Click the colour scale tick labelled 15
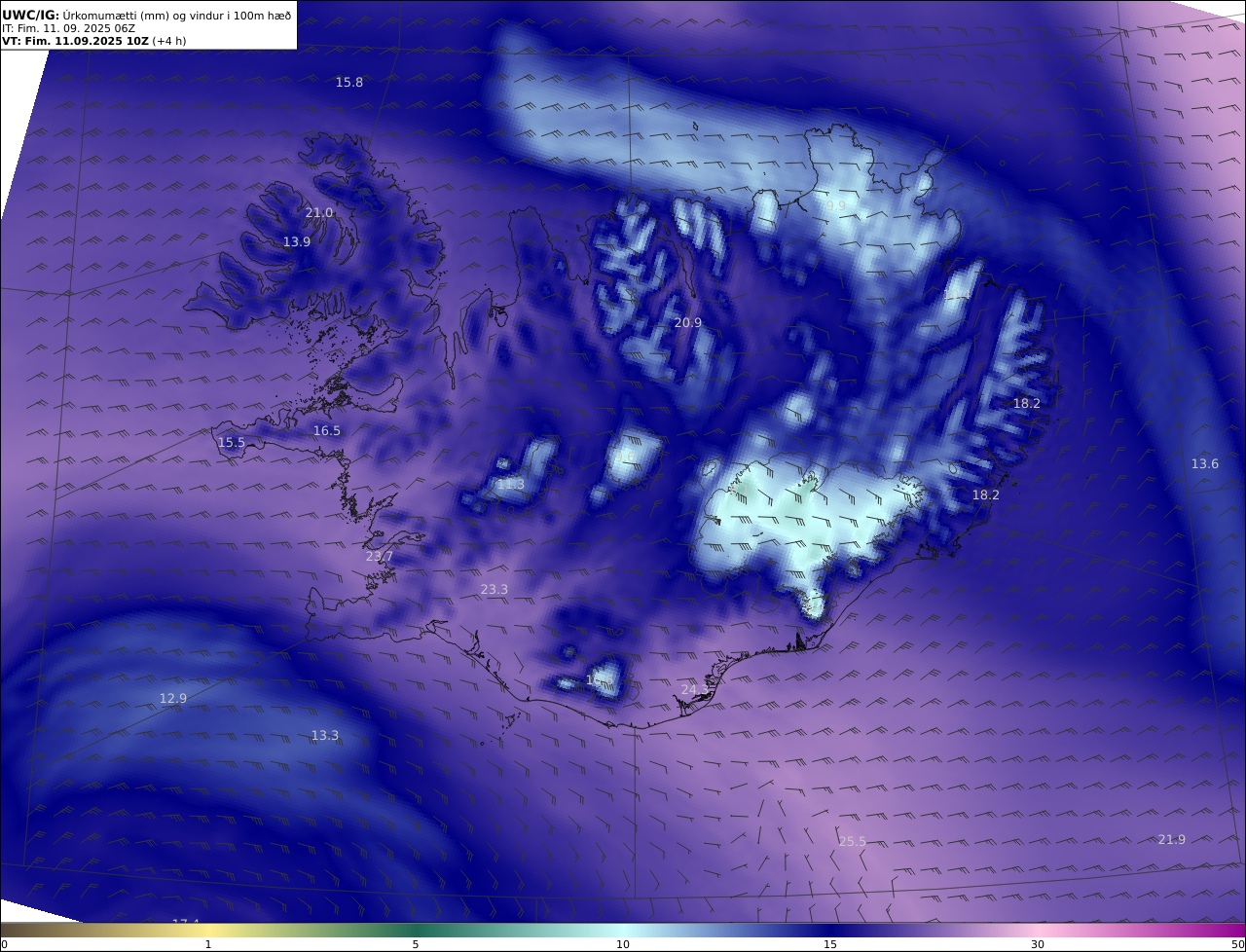Viewport: 1246px width, 952px height. pos(830,944)
